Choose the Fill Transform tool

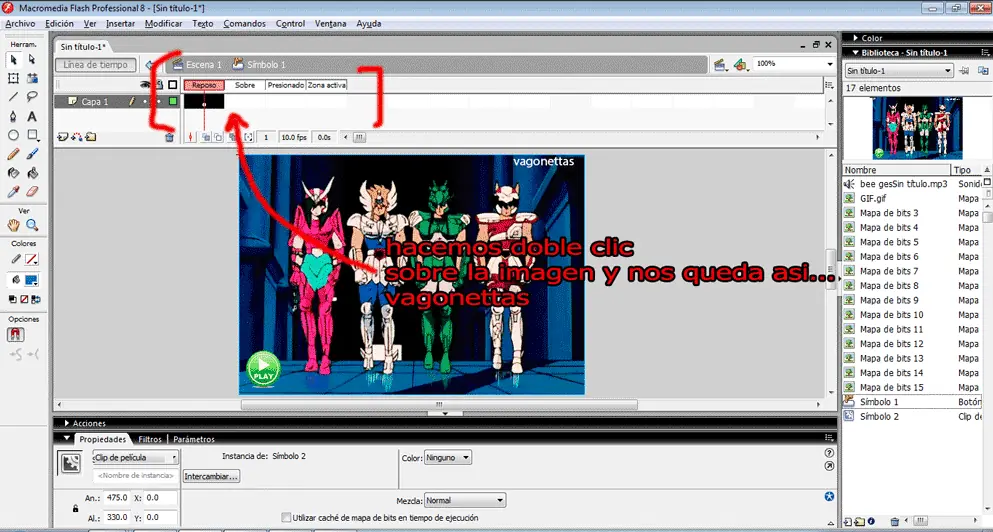[x=32, y=79]
